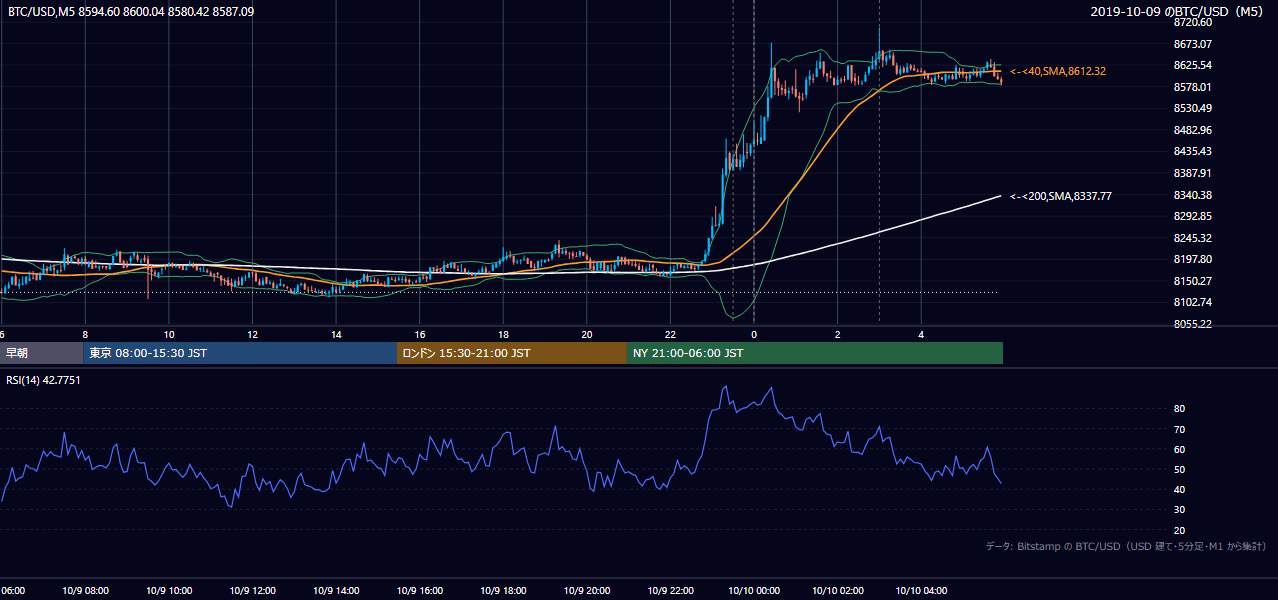Click hour tick 0 under price chart
The image size is (1278, 600).
click(754, 334)
